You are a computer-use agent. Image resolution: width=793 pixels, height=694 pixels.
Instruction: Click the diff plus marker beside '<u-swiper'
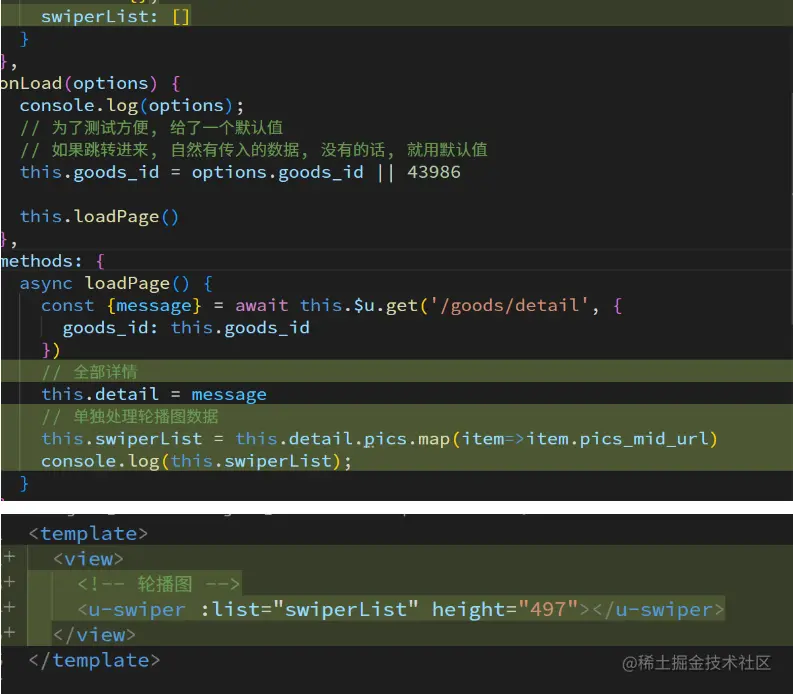click(x=9, y=608)
